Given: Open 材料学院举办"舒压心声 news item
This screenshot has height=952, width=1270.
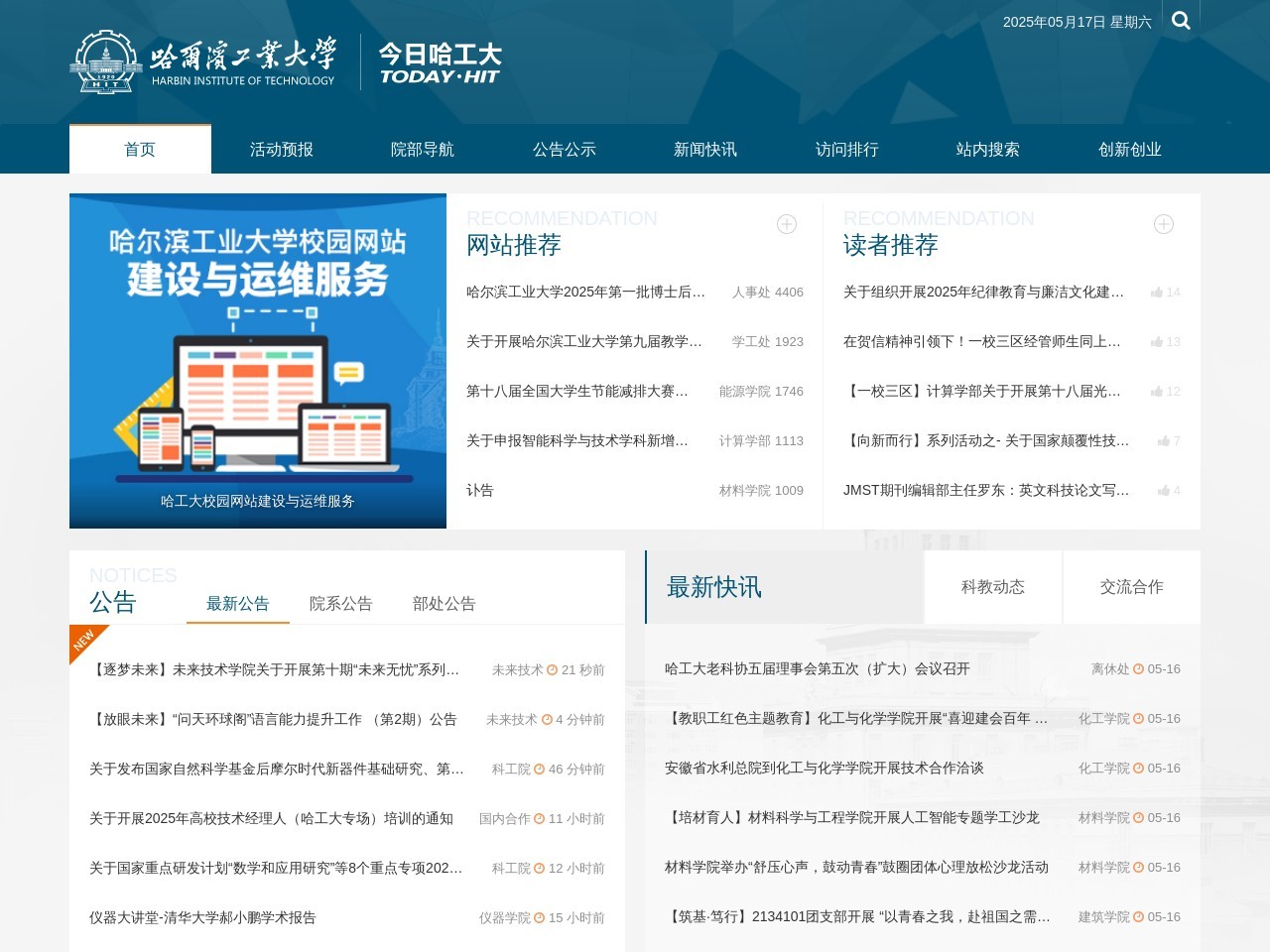Looking at the screenshot, I should [856, 868].
